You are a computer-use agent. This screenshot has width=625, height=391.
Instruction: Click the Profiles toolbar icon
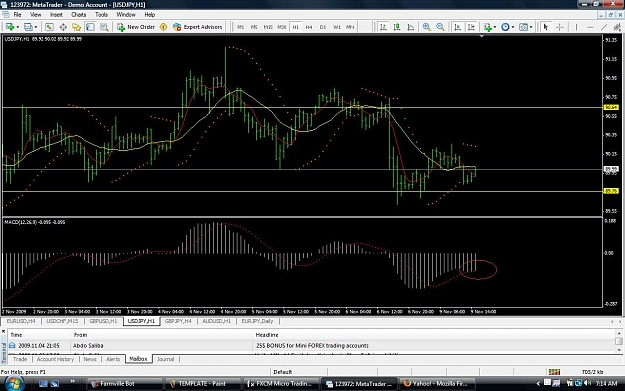pyautogui.click(x=28, y=27)
